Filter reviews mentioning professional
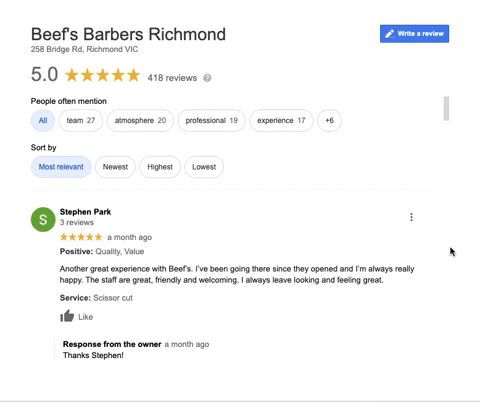480x402 pixels. [212, 120]
